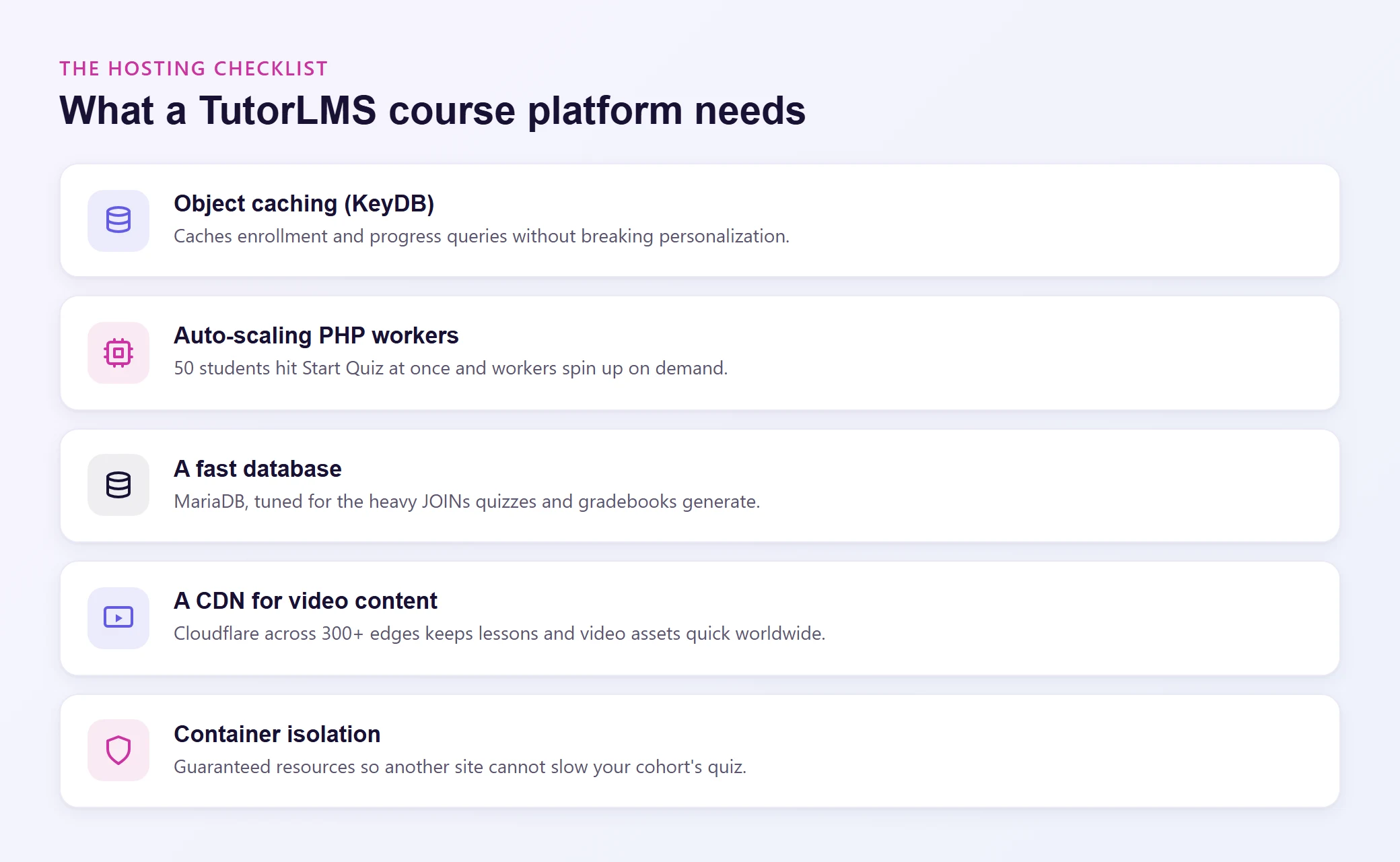Click the text "MariaDB, tuned for the heavy JOINs"
The image size is (1400, 862).
[x=322, y=502]
